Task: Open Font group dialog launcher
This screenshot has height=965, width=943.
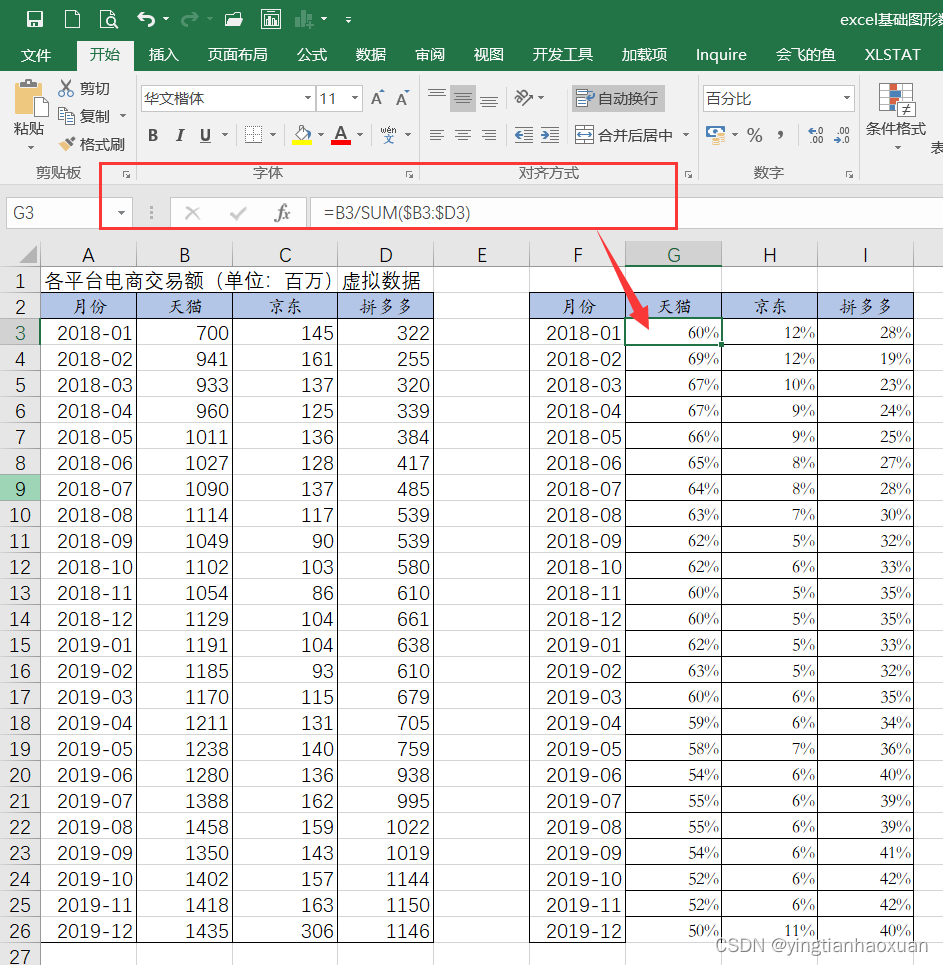Action: coord(409,174)
